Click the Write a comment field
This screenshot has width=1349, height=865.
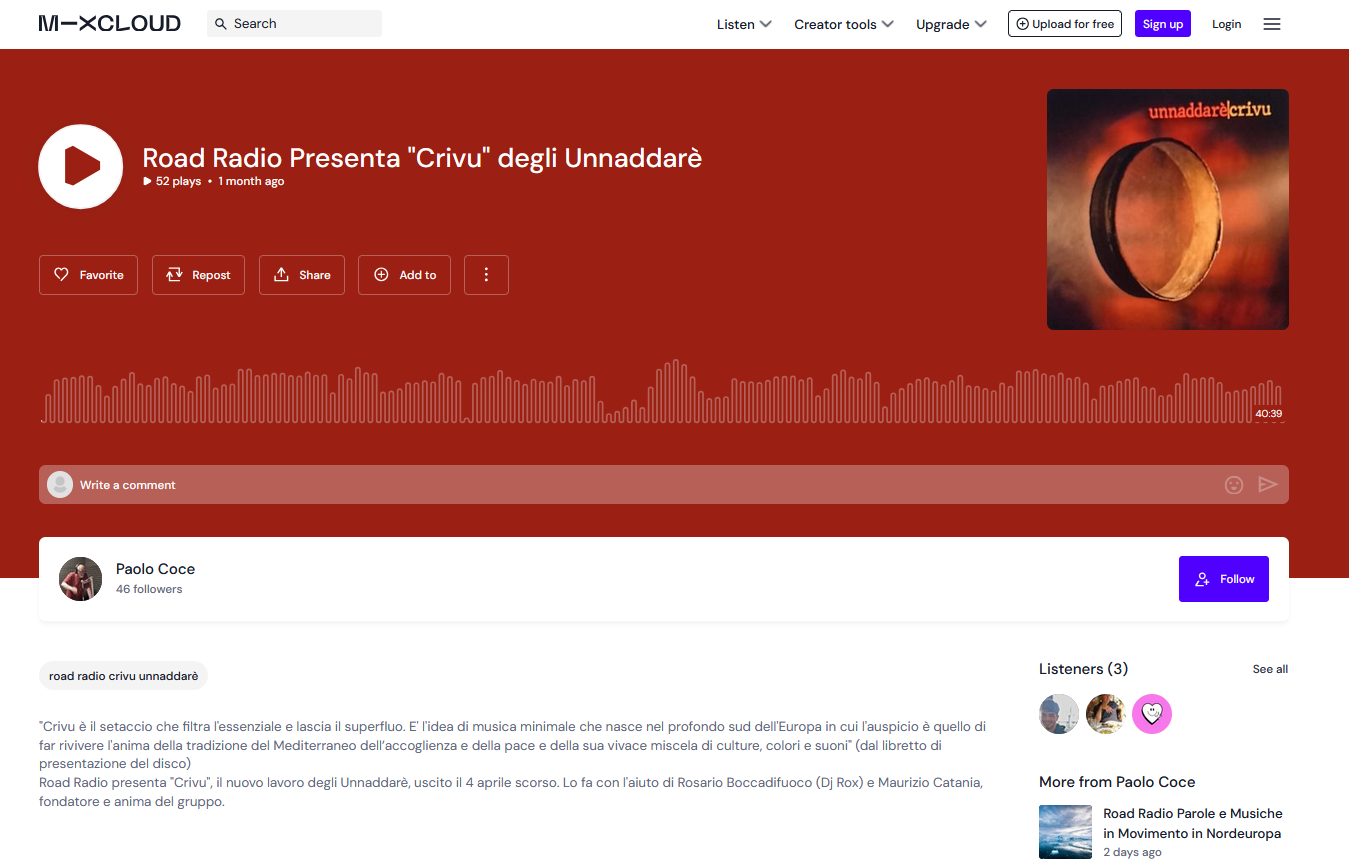(x=664, y=484)
